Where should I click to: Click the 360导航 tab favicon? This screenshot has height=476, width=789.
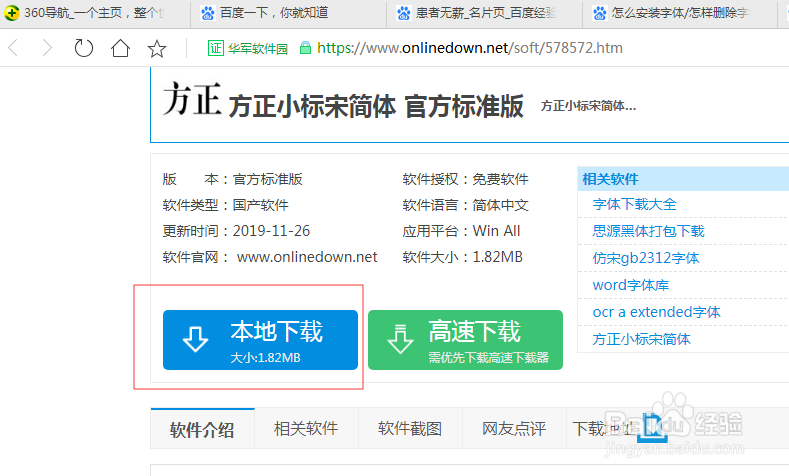12,13
